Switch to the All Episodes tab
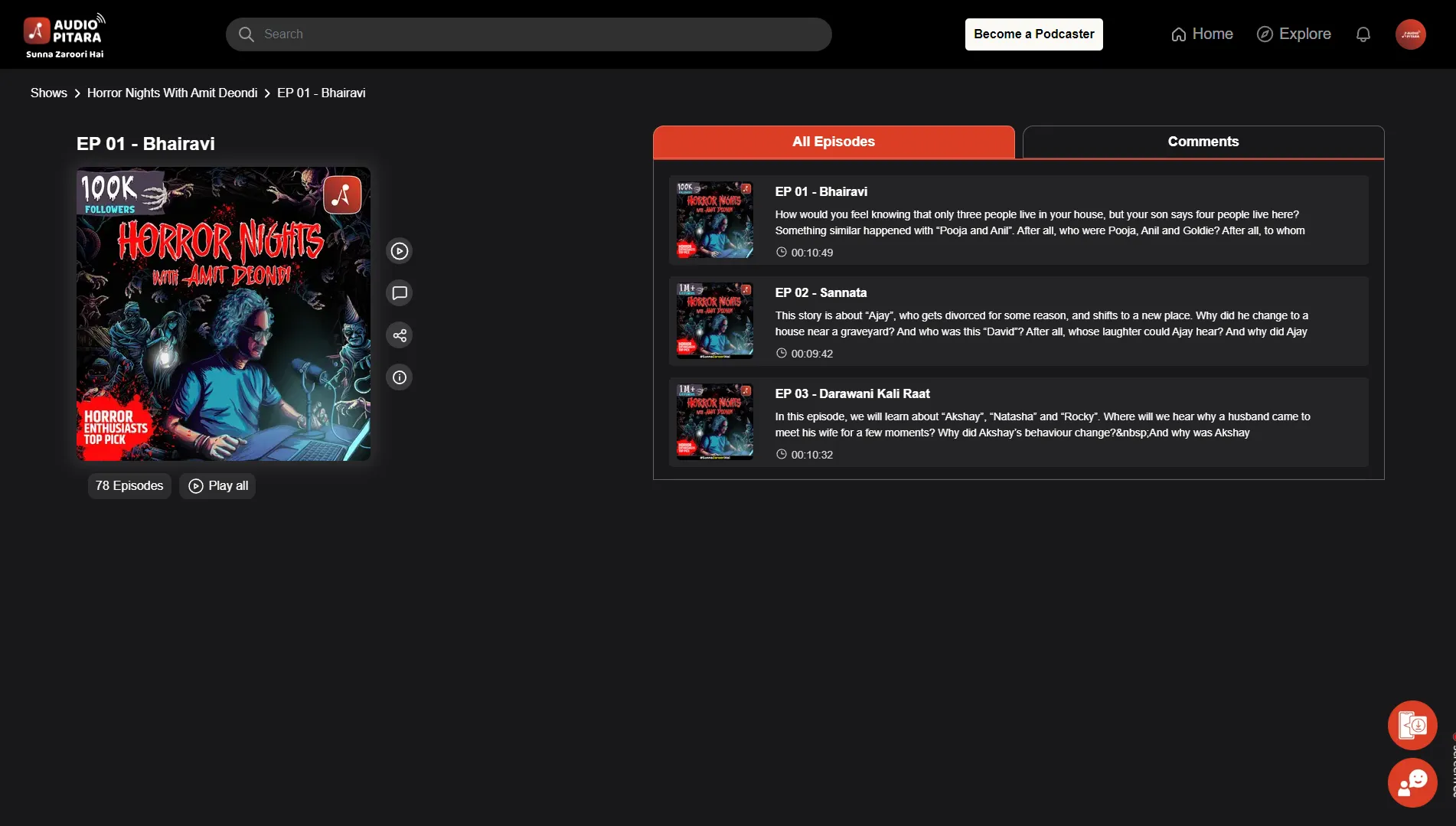Image resolution: width=1456 pixels, height=826 pixels. 834,142
